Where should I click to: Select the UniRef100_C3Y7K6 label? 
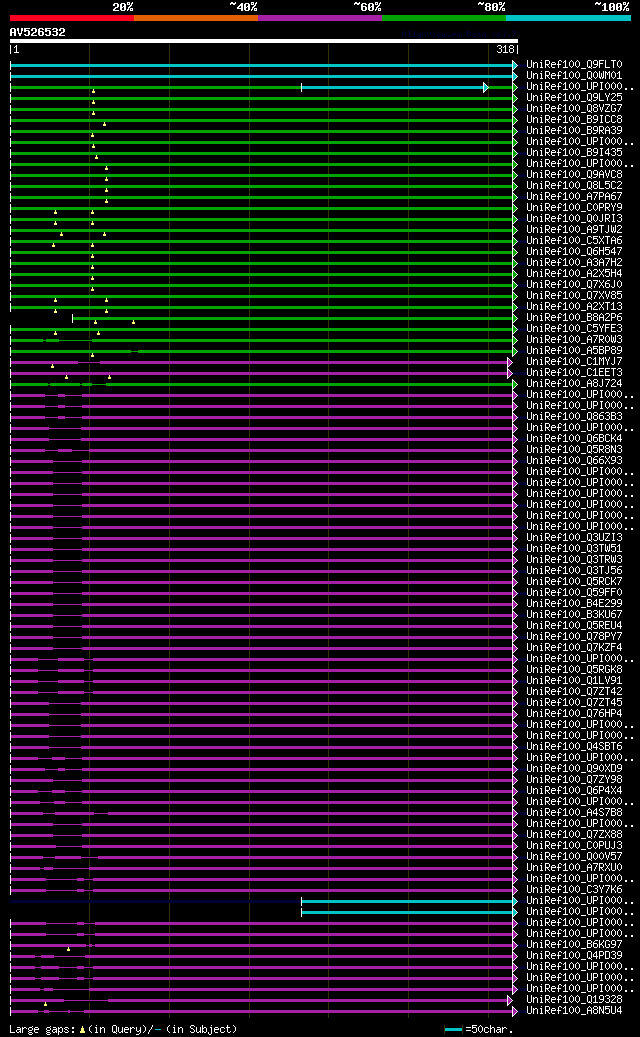[574, 889]
